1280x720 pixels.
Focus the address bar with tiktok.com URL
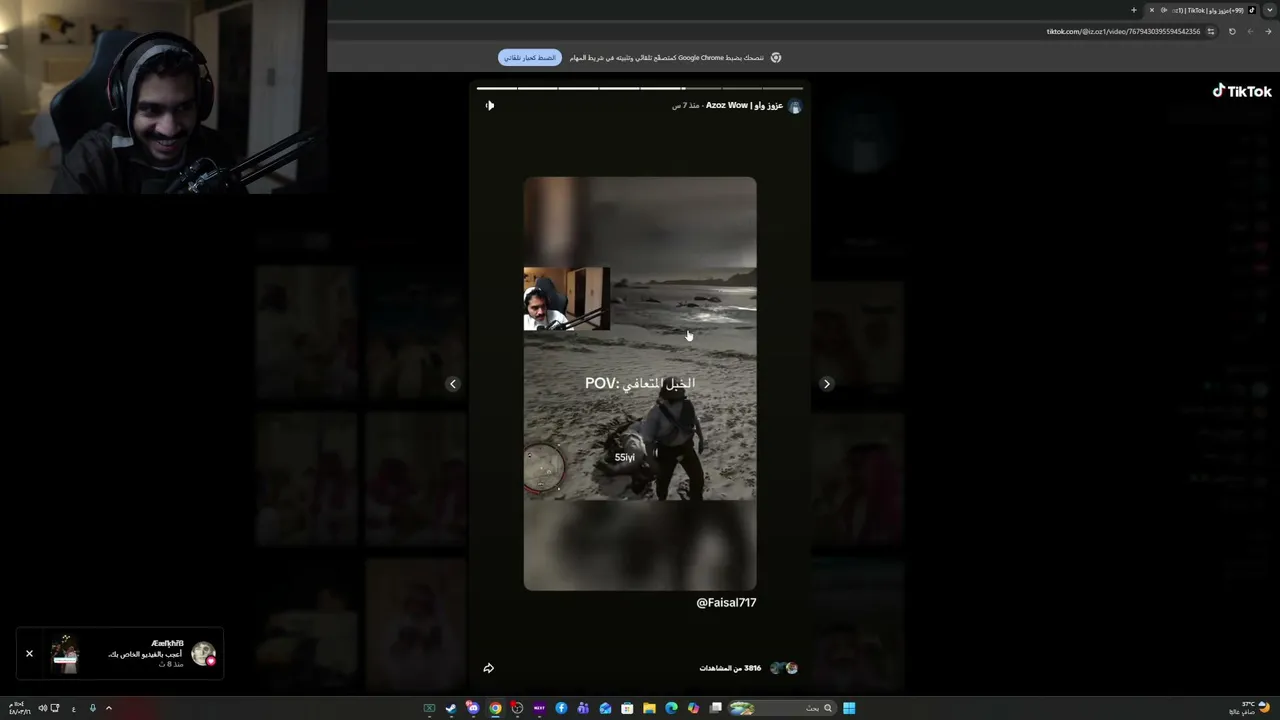tap(1123, 31)
